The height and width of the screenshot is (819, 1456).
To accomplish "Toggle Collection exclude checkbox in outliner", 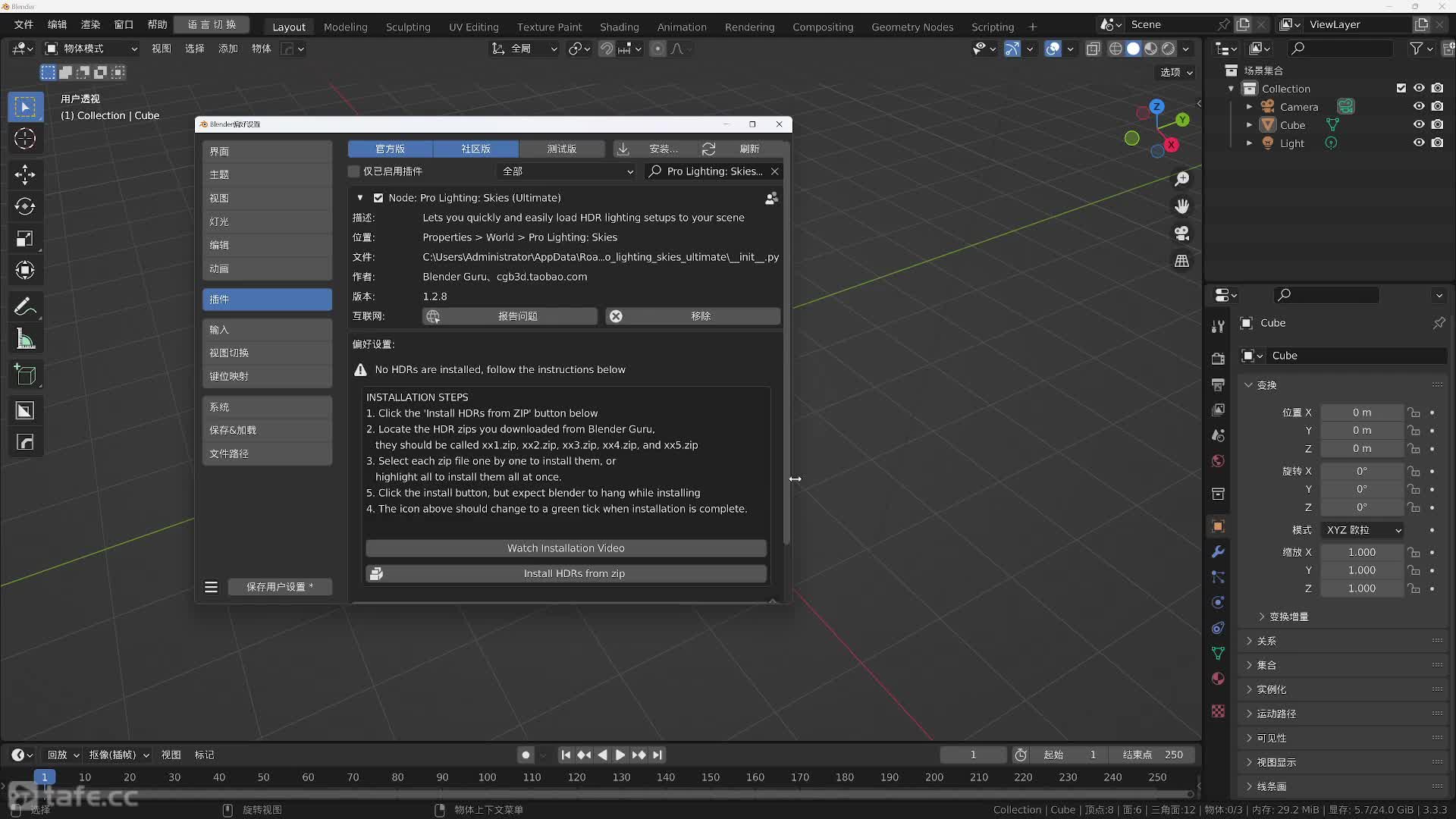I will pyautogui.click(x=1401, y=89).
